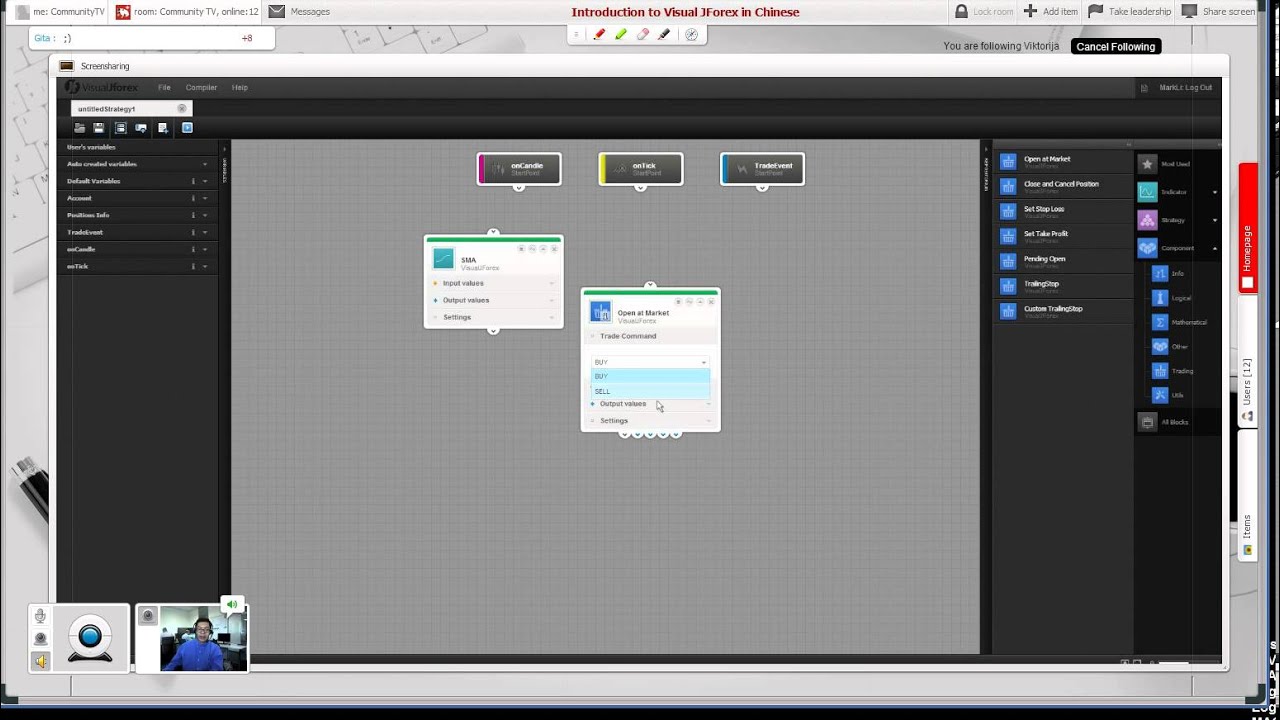The image size is (1280, 720).
Task: Open the Other component subcategory
Action: [1160, 347]
